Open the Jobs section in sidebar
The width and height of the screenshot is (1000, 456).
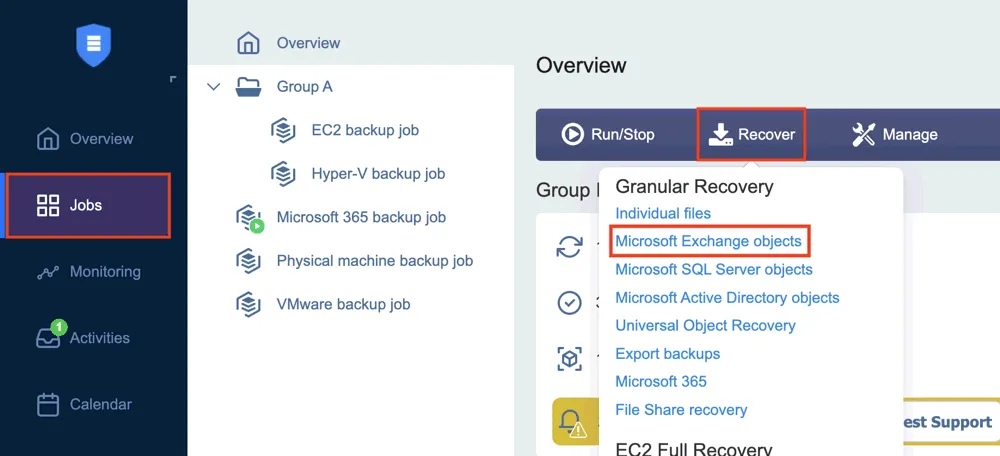(88, 205)
